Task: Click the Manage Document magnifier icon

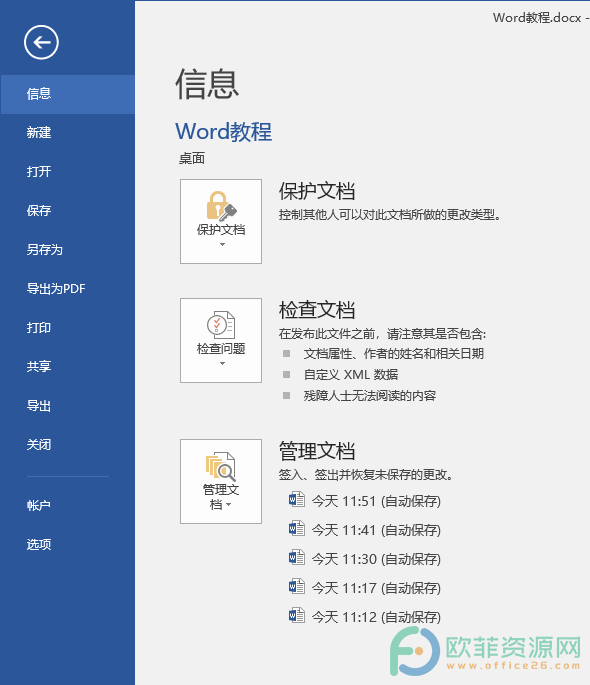Action: [x=221, y=466]
